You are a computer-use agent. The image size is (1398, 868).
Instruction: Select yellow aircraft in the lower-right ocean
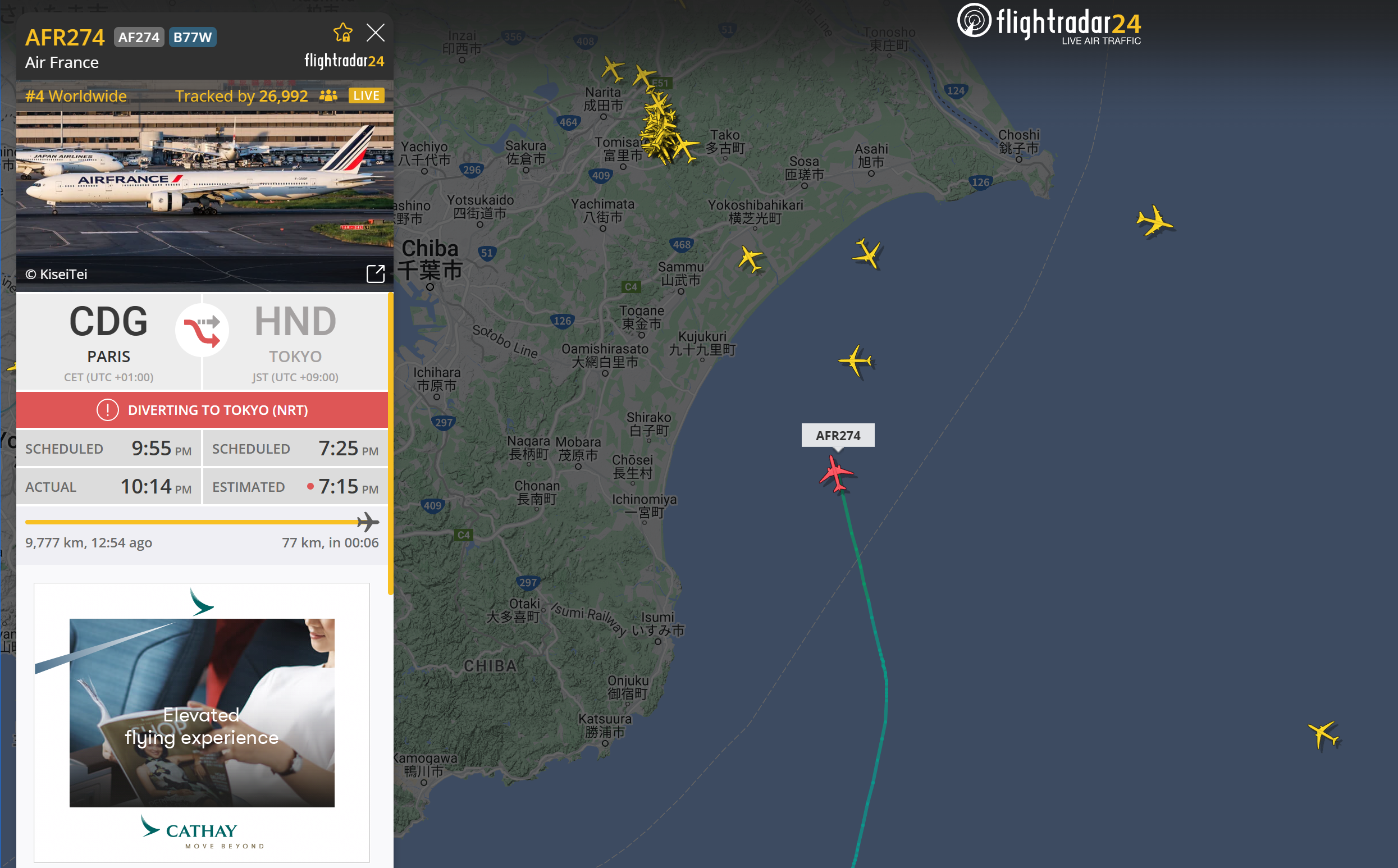pyautogui.click(x=1323, y=734)
